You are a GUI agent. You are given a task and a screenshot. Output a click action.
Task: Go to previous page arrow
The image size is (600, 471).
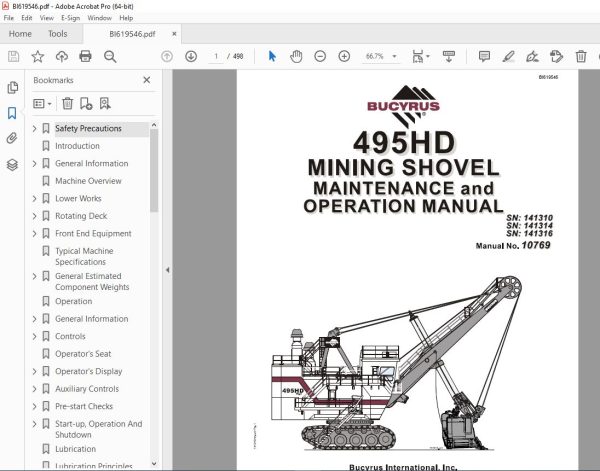(167, 57)
